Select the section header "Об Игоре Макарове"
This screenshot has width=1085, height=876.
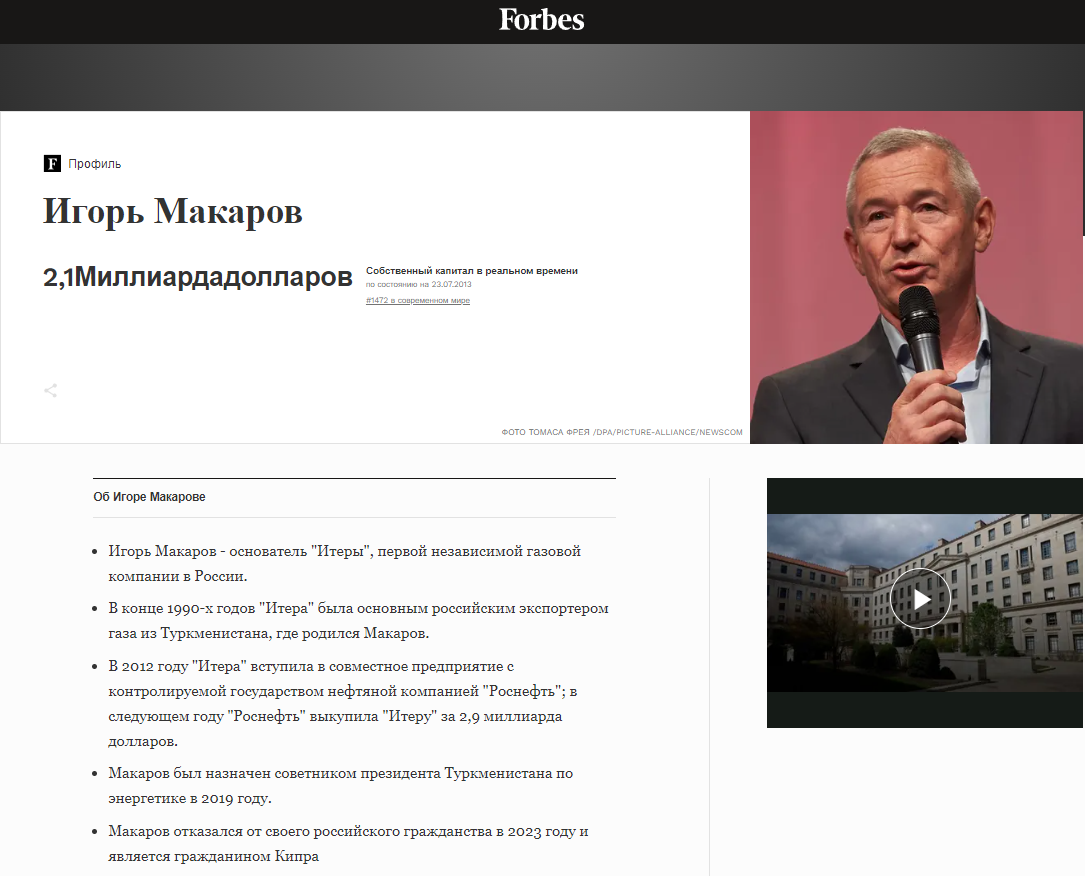pos(148,496)
